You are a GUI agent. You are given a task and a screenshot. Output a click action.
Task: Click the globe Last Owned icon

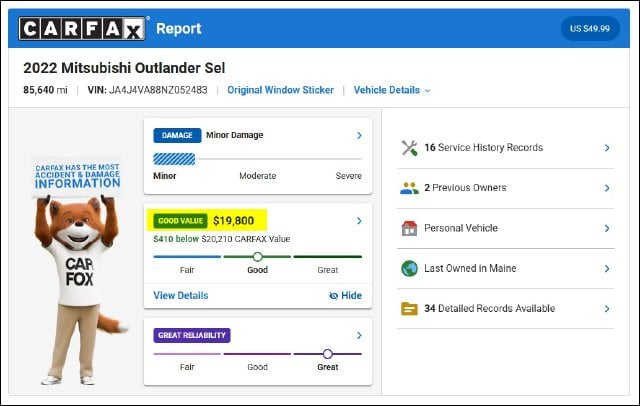[x=409, y=268]
